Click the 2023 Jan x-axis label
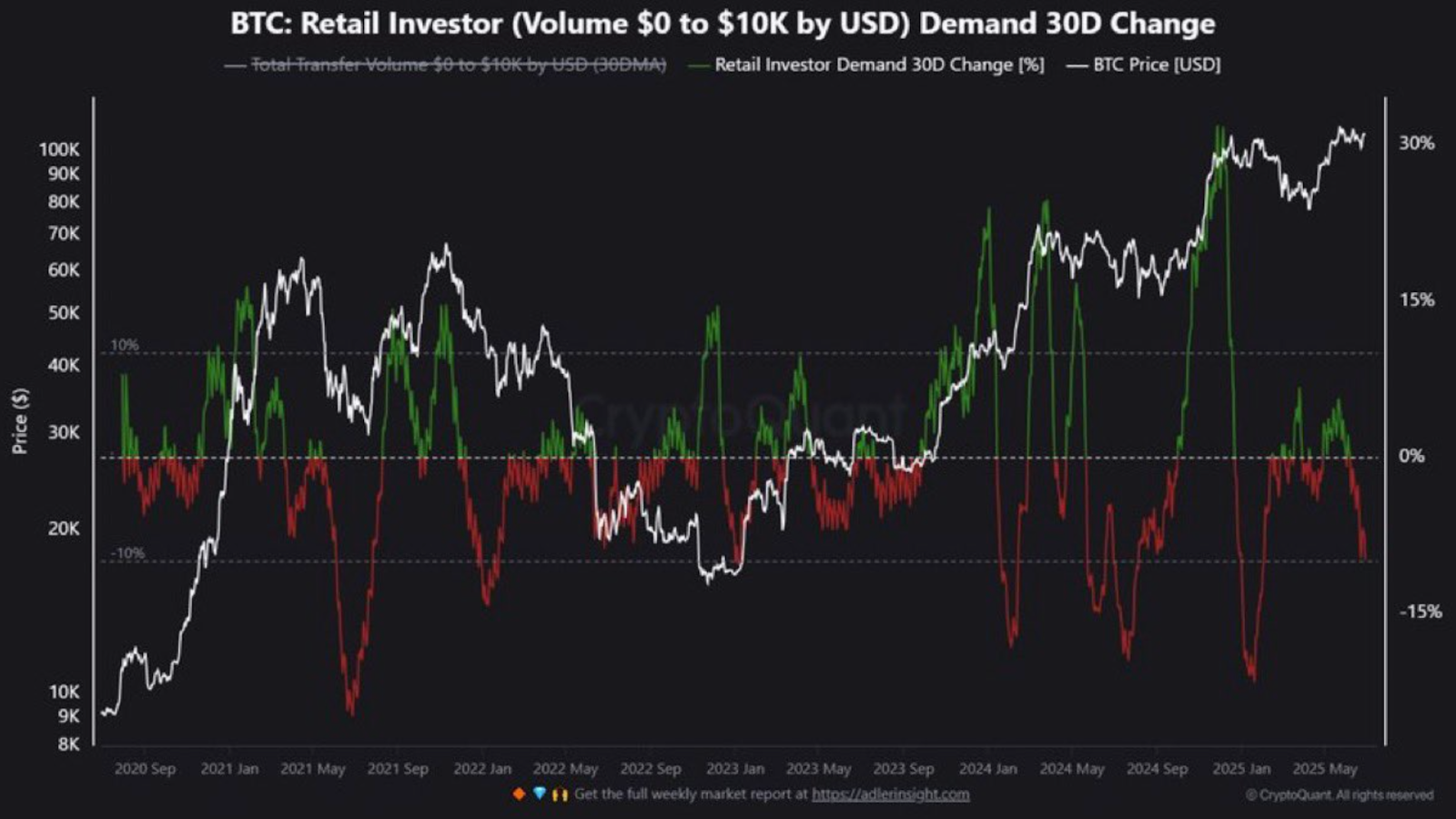The image size is (1456, 819). coord(735,769)
